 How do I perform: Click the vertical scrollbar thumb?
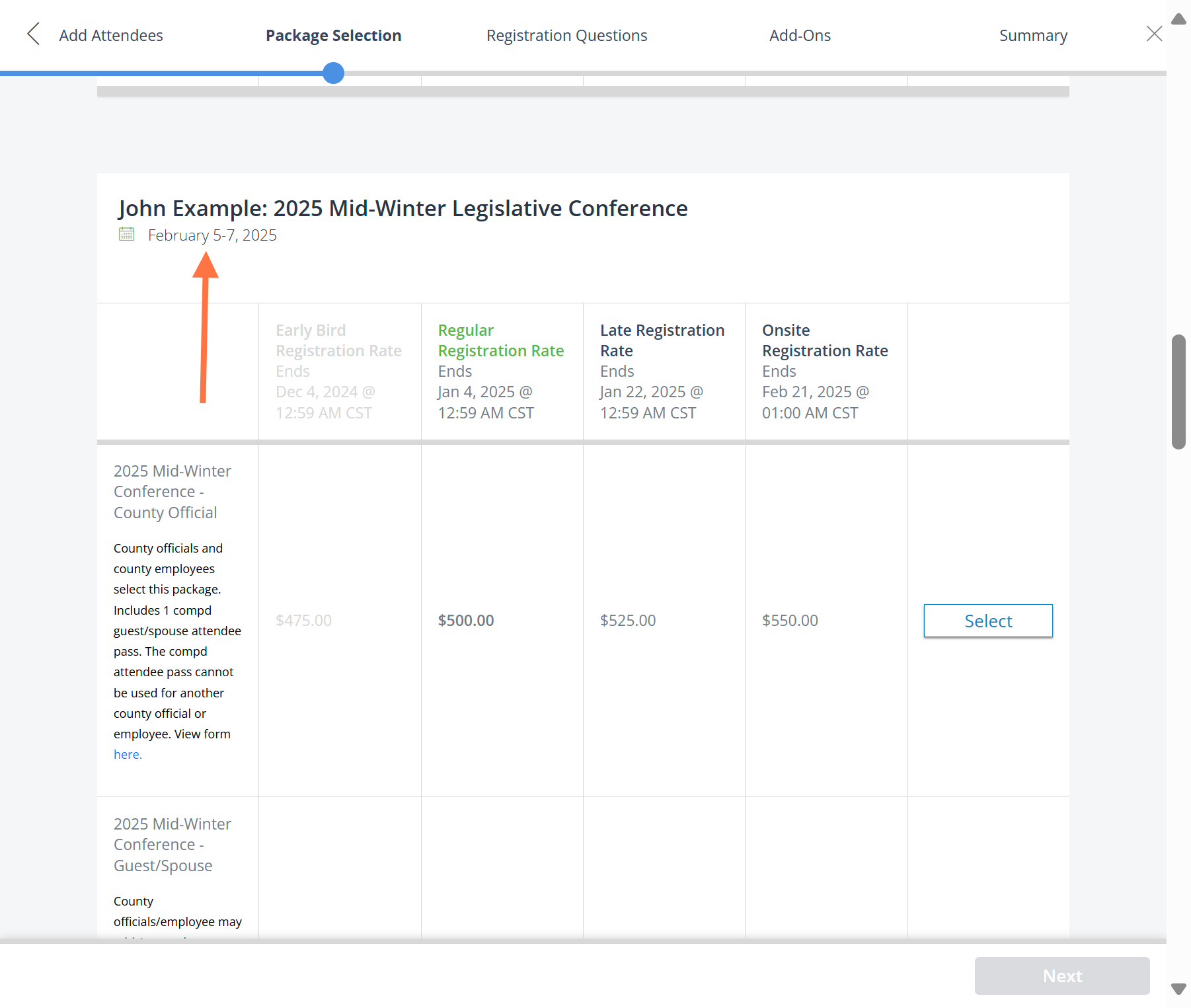coord(1178,392)
